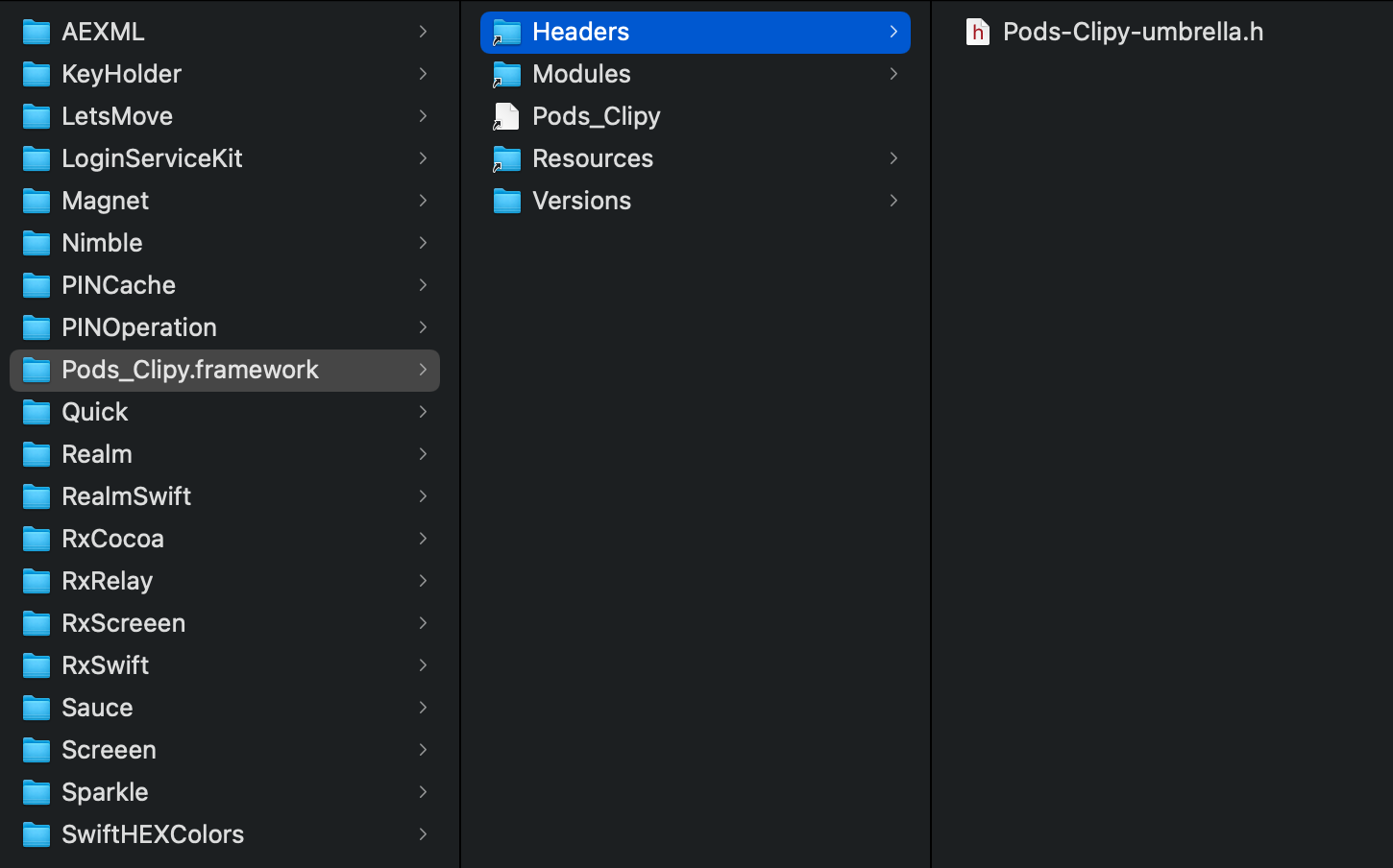Click the Sparkle folder icon
The height and width of the screenshot is (868, 1393).
tap(37, 792)
